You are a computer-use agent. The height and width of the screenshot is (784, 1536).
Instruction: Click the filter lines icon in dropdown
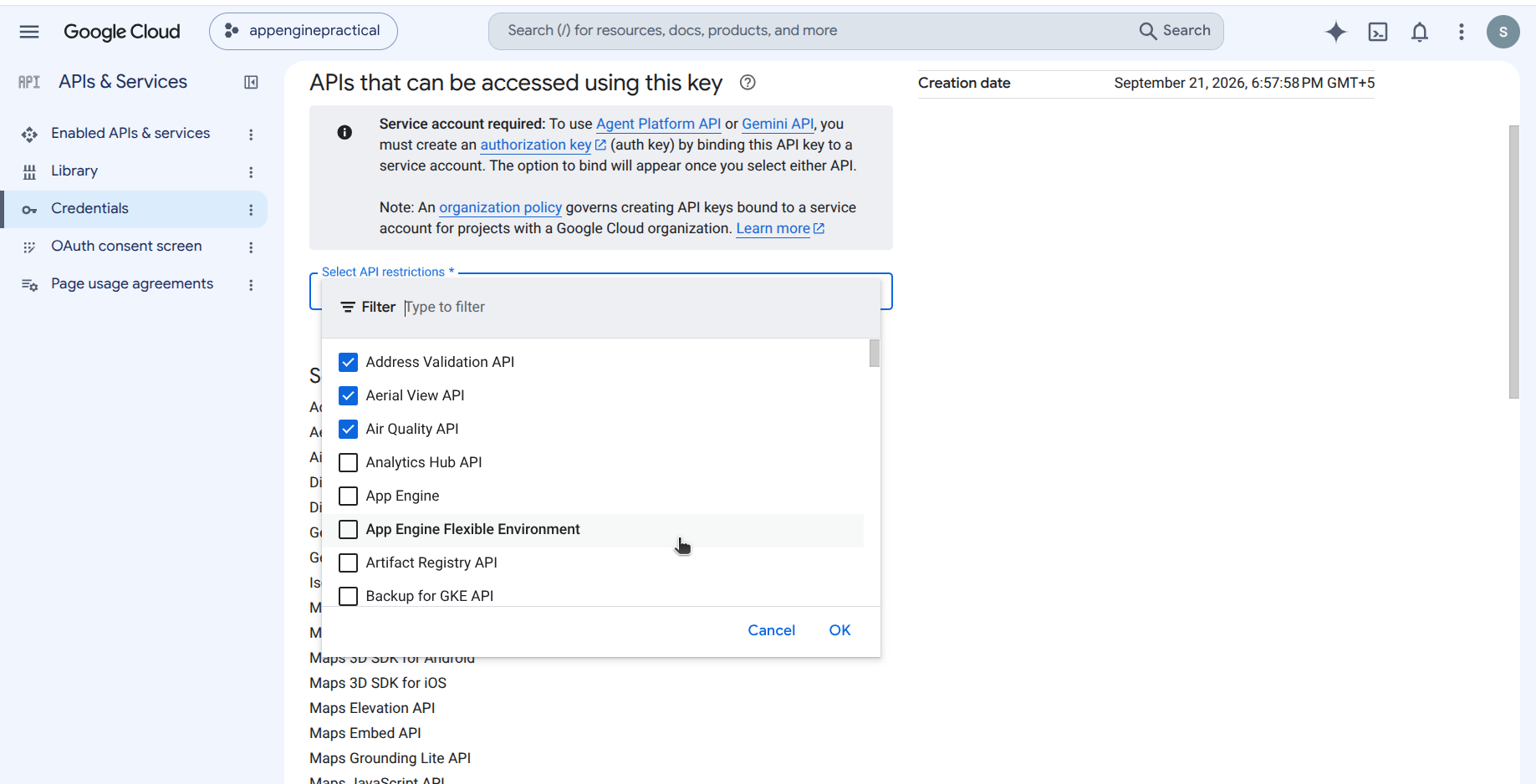click(x=348, y=308)
